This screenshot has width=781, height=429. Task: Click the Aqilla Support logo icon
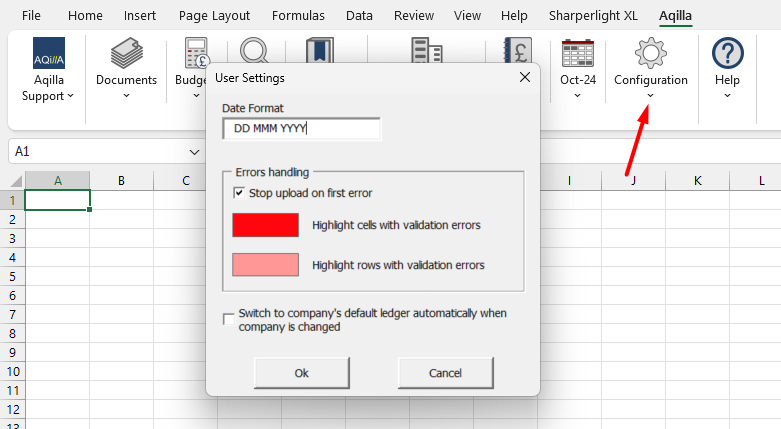48,53
